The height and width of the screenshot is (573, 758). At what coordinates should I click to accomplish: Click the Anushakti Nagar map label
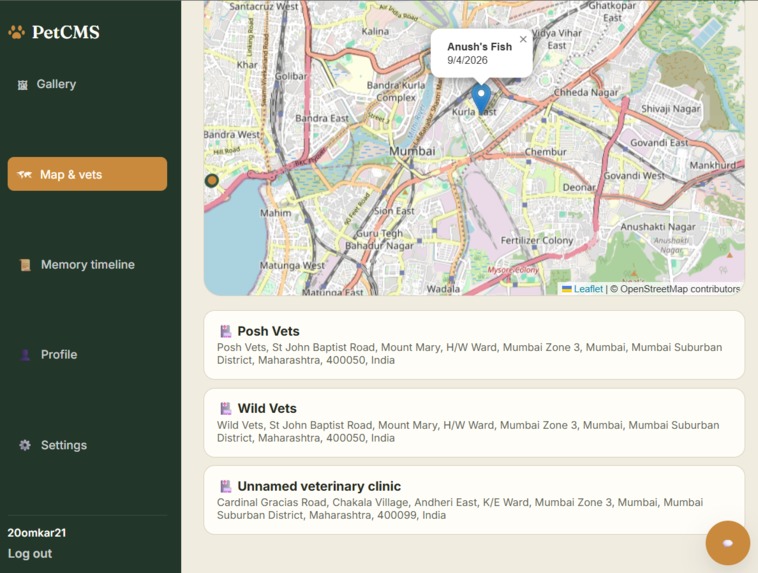point(657,227)
